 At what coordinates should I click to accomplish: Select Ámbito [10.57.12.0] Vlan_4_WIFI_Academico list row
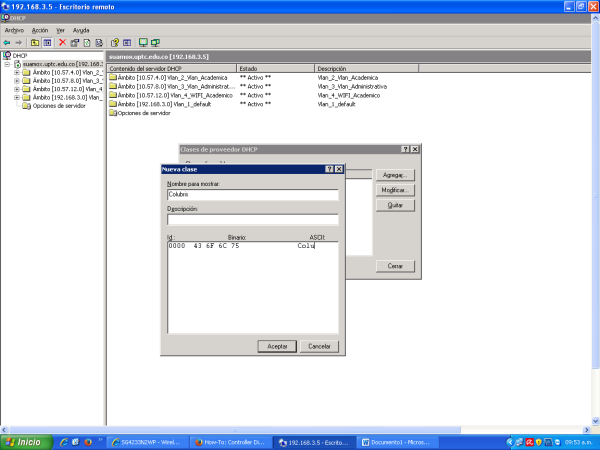(171, 95)
